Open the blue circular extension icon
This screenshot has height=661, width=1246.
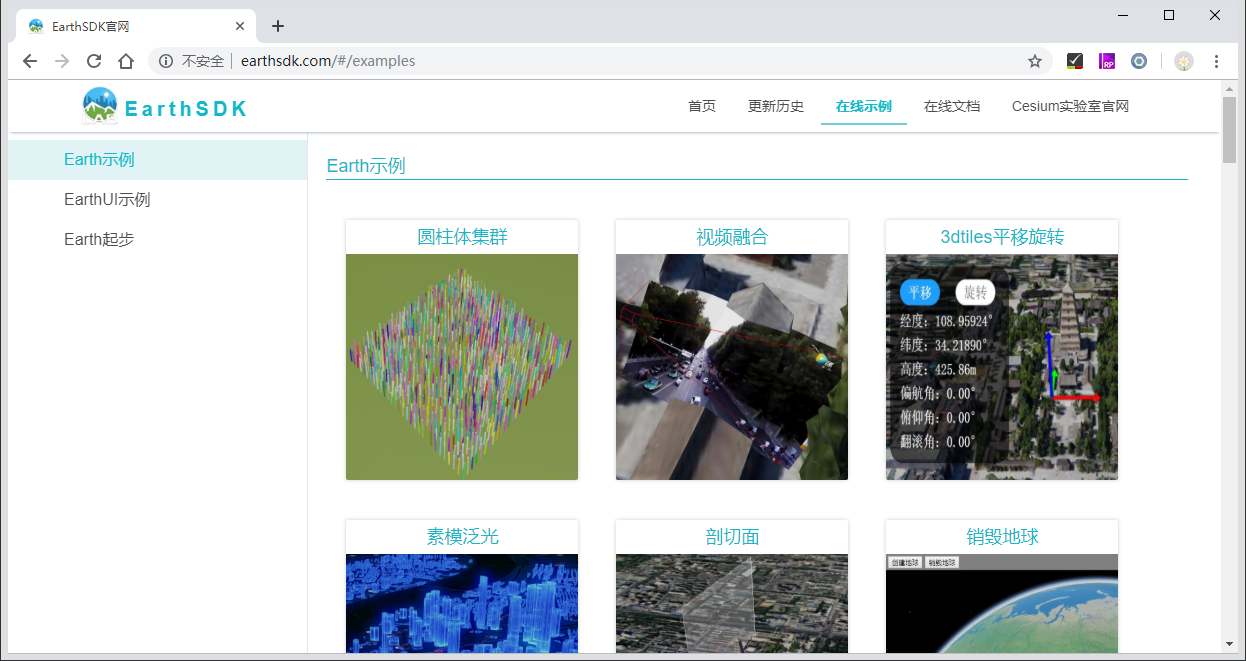pos(1139,61)
